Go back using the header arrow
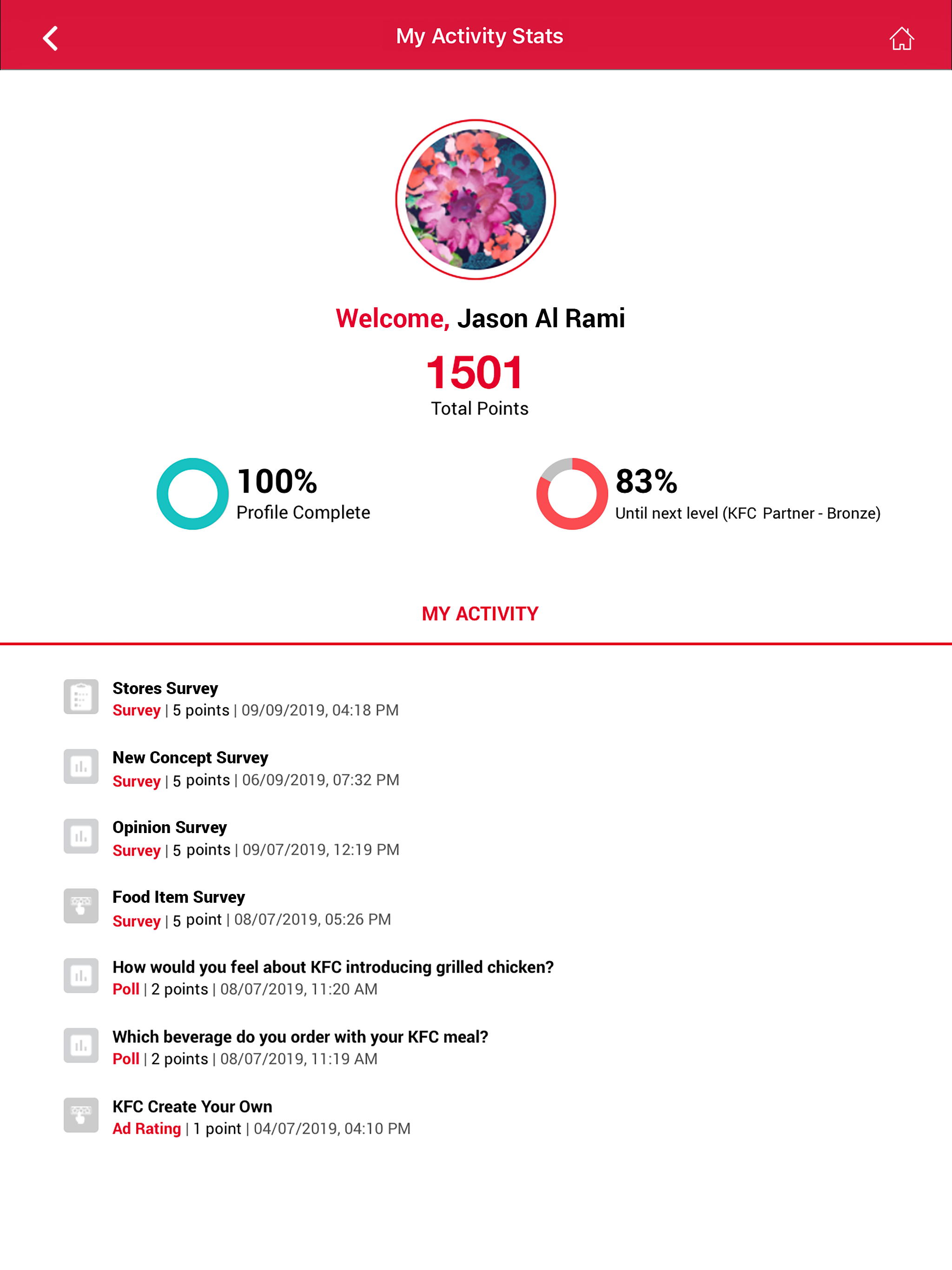Screen dimensions: 952x1270 click(51, 39)
